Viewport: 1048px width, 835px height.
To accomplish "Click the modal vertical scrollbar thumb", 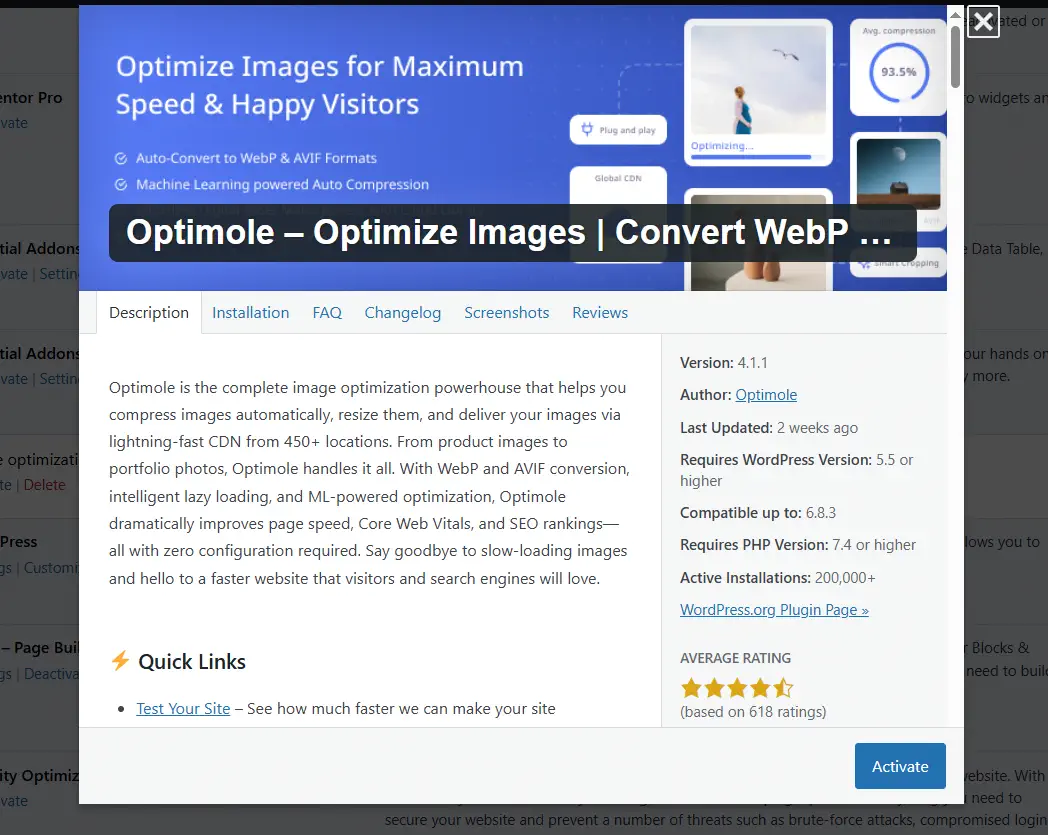I will tap(955, 57).
